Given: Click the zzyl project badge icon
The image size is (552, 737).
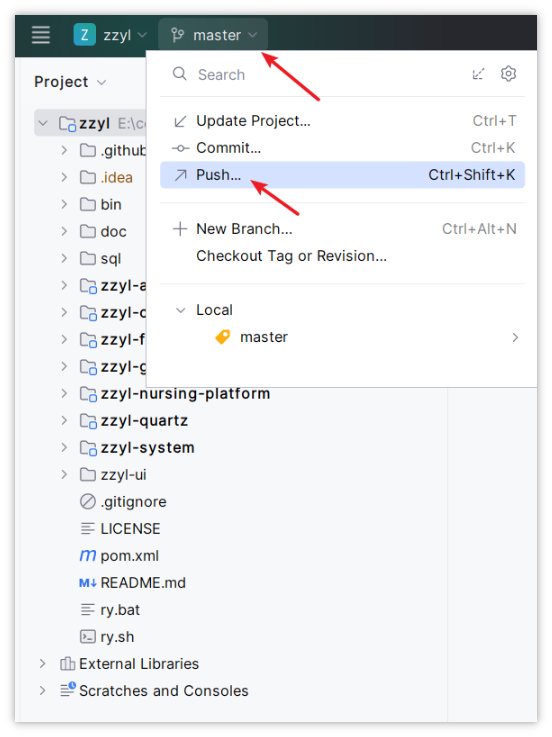Looking at the screenshot, I should (x=85, y=35).
